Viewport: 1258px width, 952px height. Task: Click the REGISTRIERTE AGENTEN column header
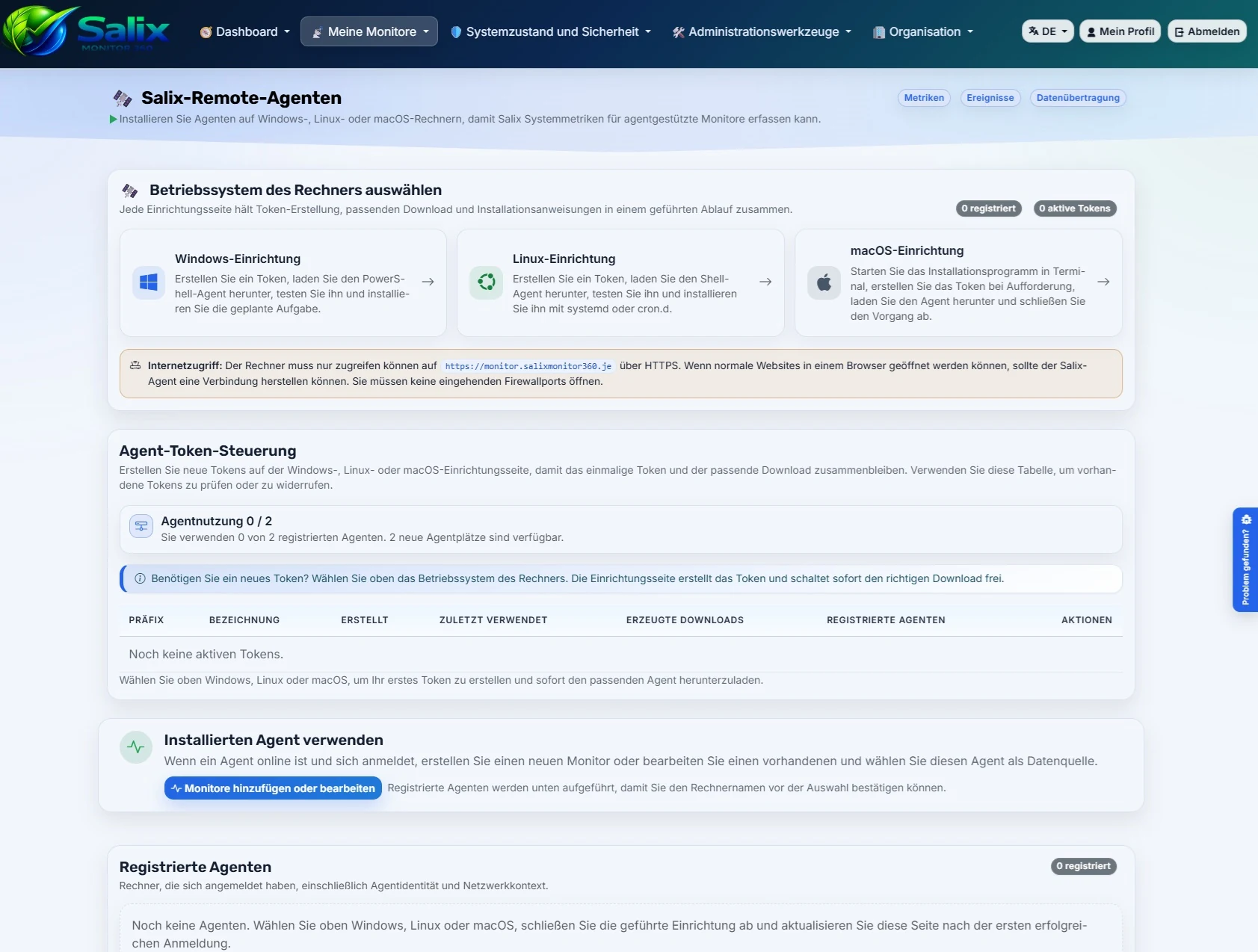886,620
